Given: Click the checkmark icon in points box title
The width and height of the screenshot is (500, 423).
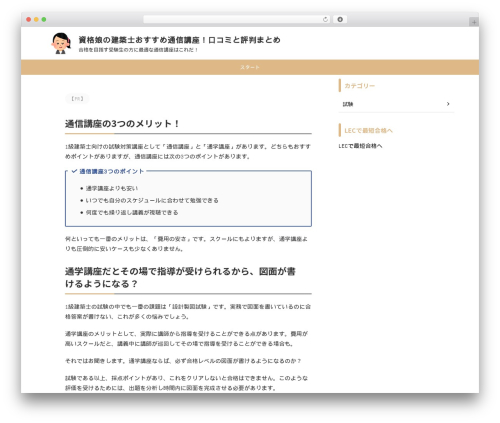Looking at the screenshot, I should point(74,171).
